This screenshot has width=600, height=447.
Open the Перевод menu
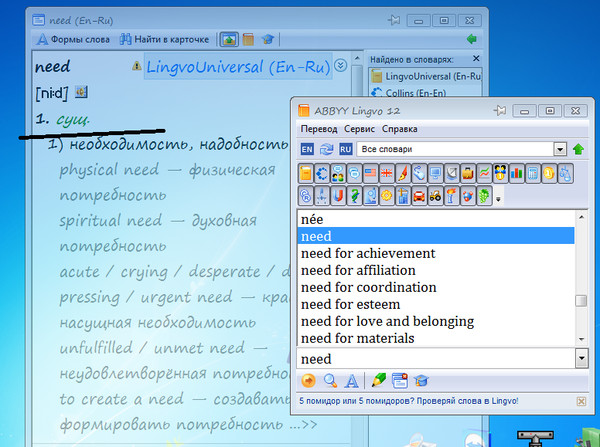[x=319, y=129]
